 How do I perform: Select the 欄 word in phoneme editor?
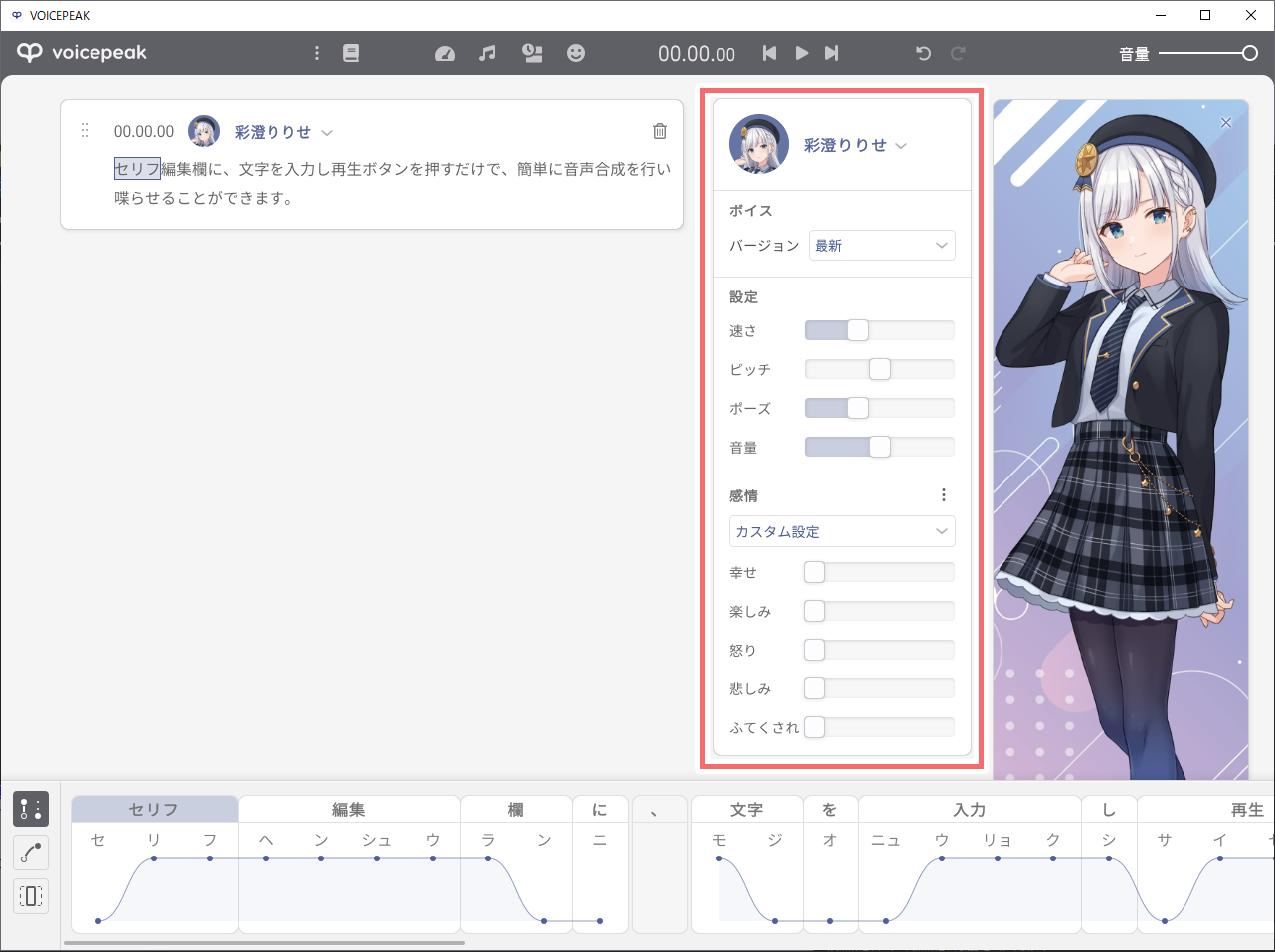[516, 809]
